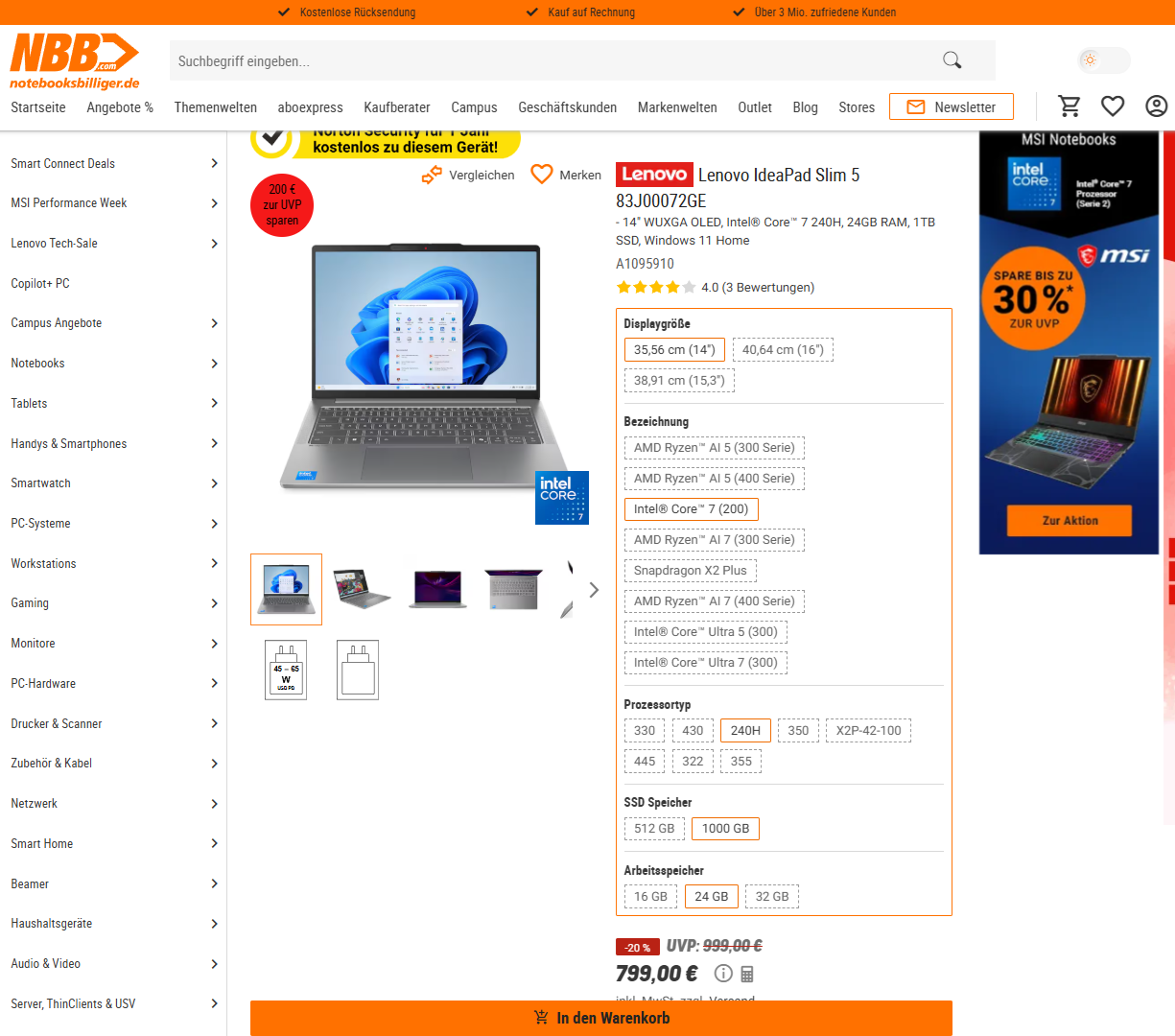Toggle the light/dark mode switch
This screenshot has width=1175, height=1036.
click(1104, 60)
